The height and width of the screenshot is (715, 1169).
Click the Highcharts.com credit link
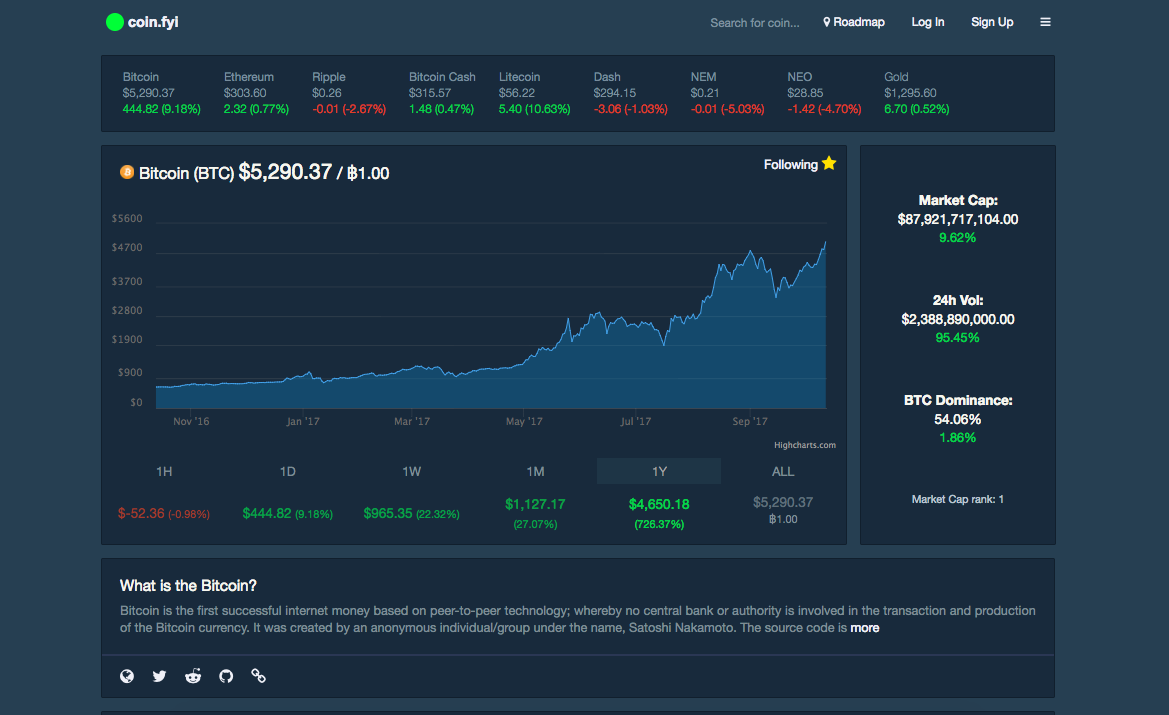[x=804, y=445]
